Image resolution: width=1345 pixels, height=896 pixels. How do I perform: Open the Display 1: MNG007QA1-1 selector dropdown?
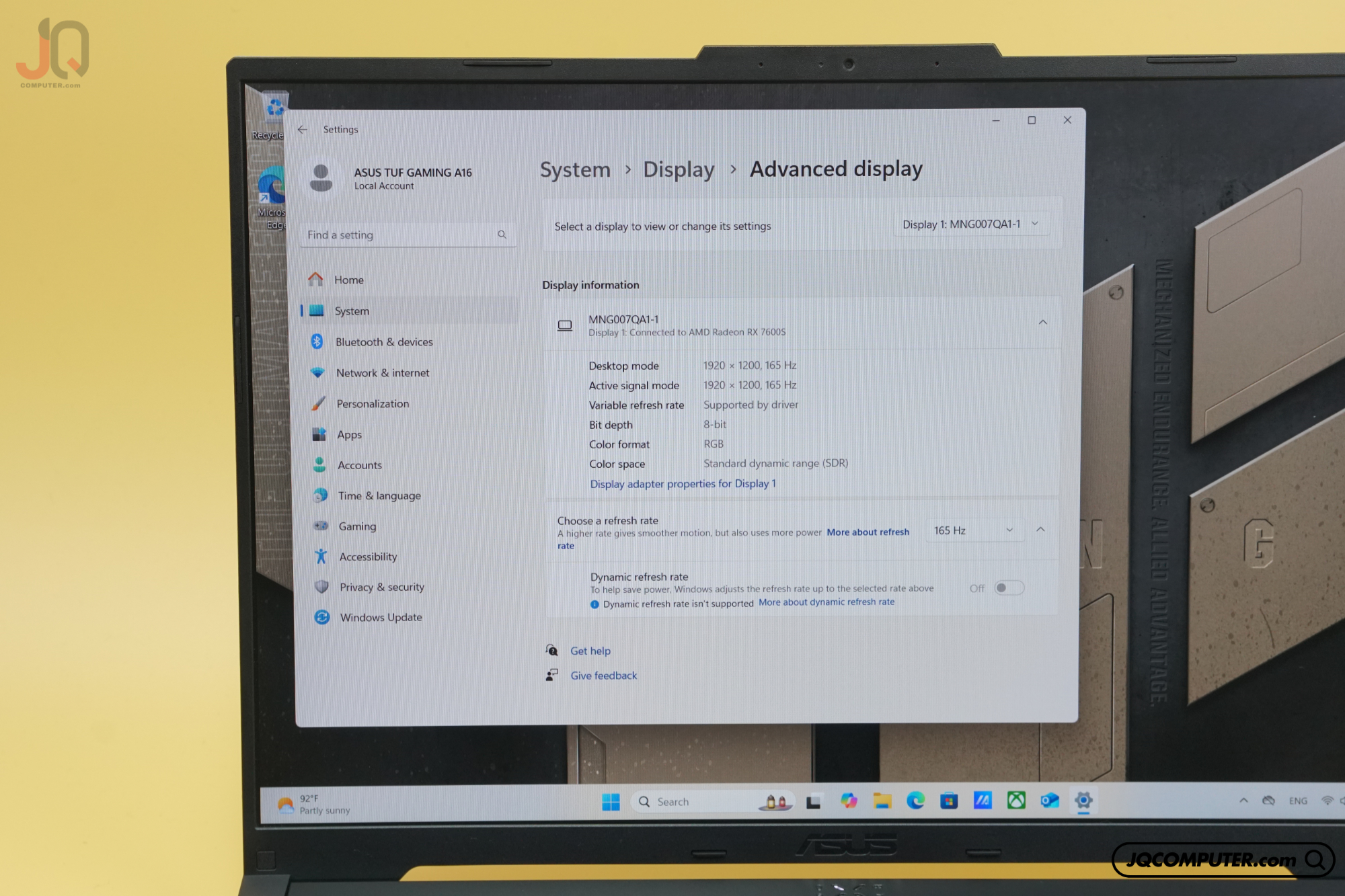tap(970, 225)
